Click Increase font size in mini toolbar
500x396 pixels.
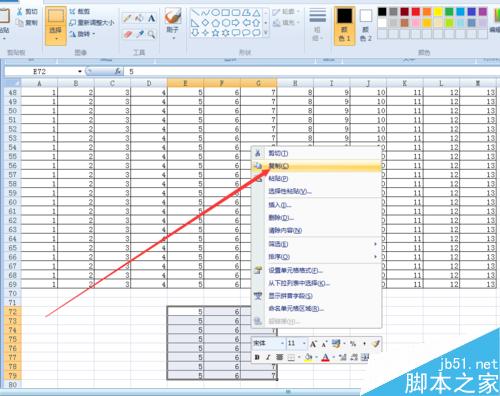point(313,344)
